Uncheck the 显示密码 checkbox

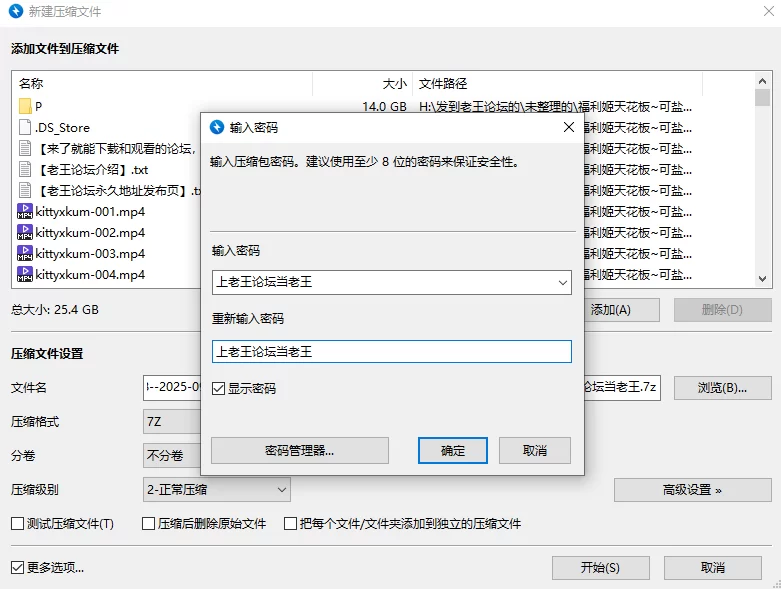(219, 388)
